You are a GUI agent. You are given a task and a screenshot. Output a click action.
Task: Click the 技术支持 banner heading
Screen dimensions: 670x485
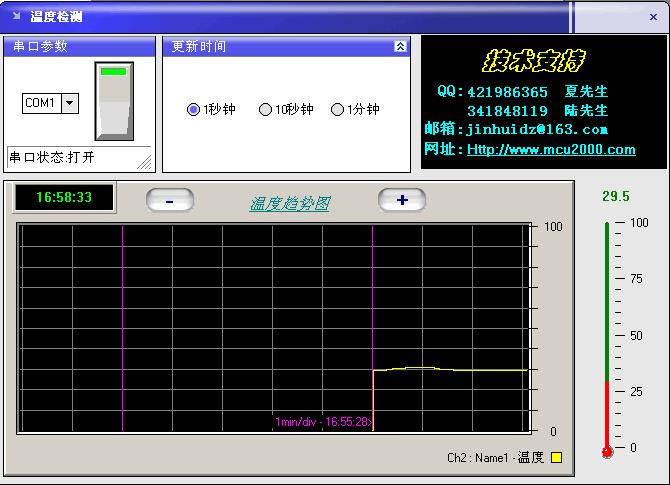pos(533,60)
